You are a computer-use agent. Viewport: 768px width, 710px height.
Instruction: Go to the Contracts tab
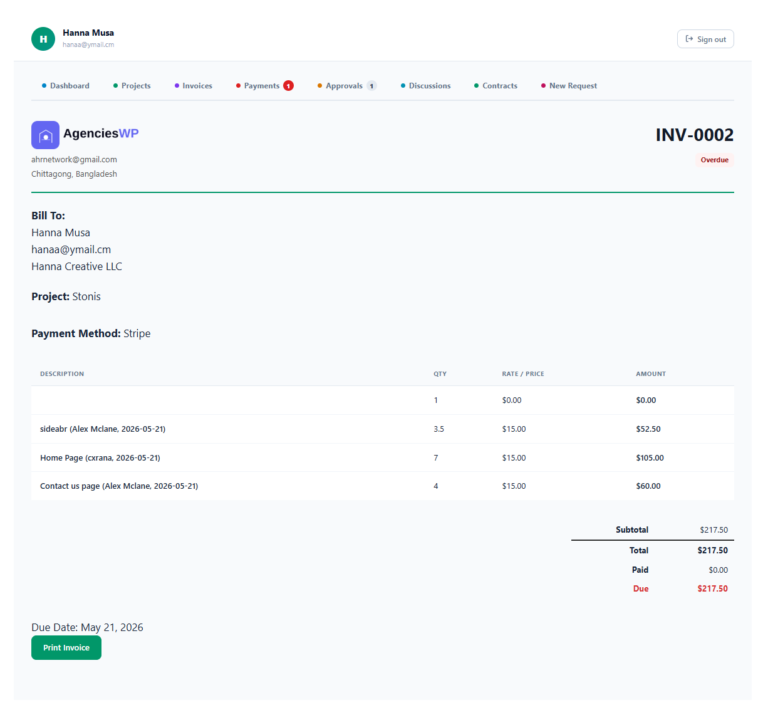coord(496,86)
